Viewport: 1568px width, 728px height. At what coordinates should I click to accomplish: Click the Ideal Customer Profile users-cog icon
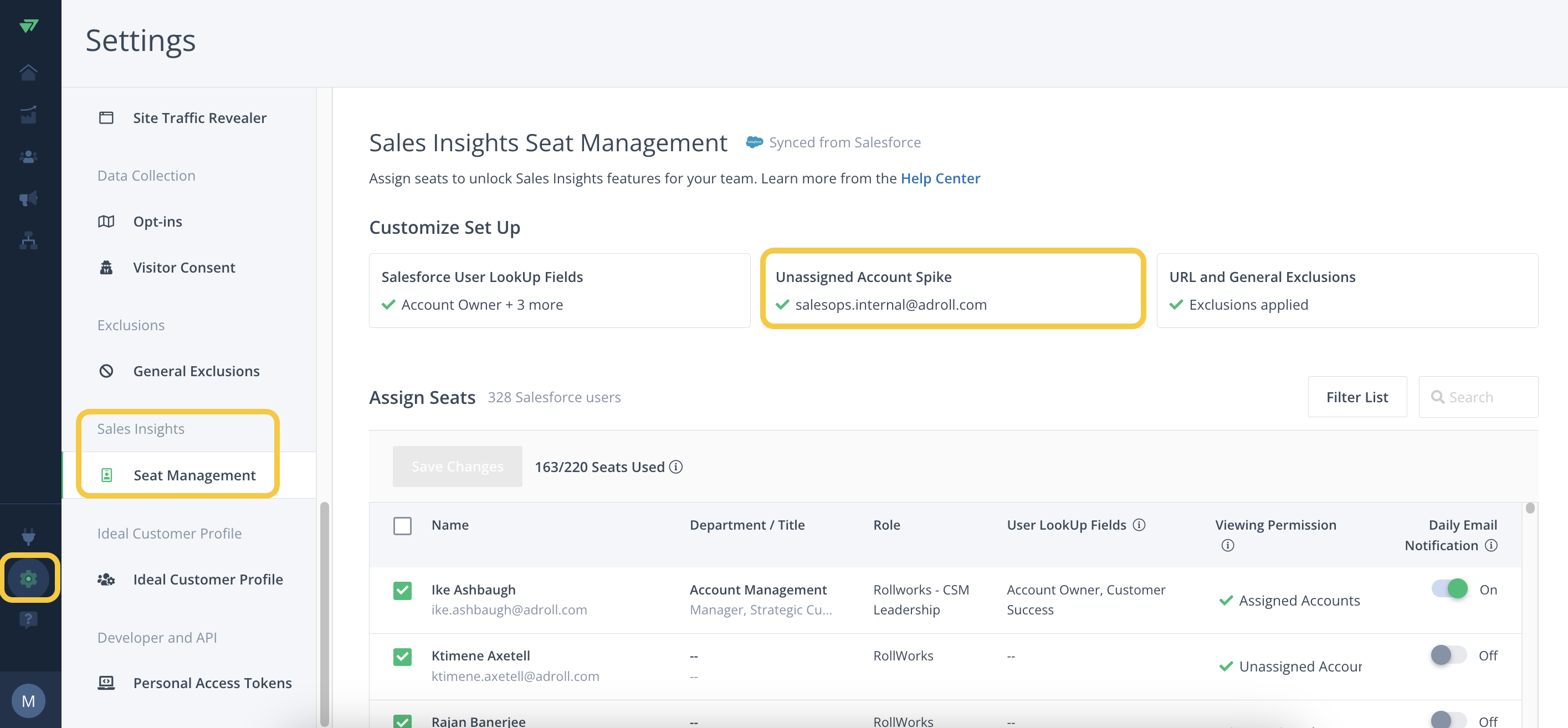pyautogui.click(x=106, y=579)
